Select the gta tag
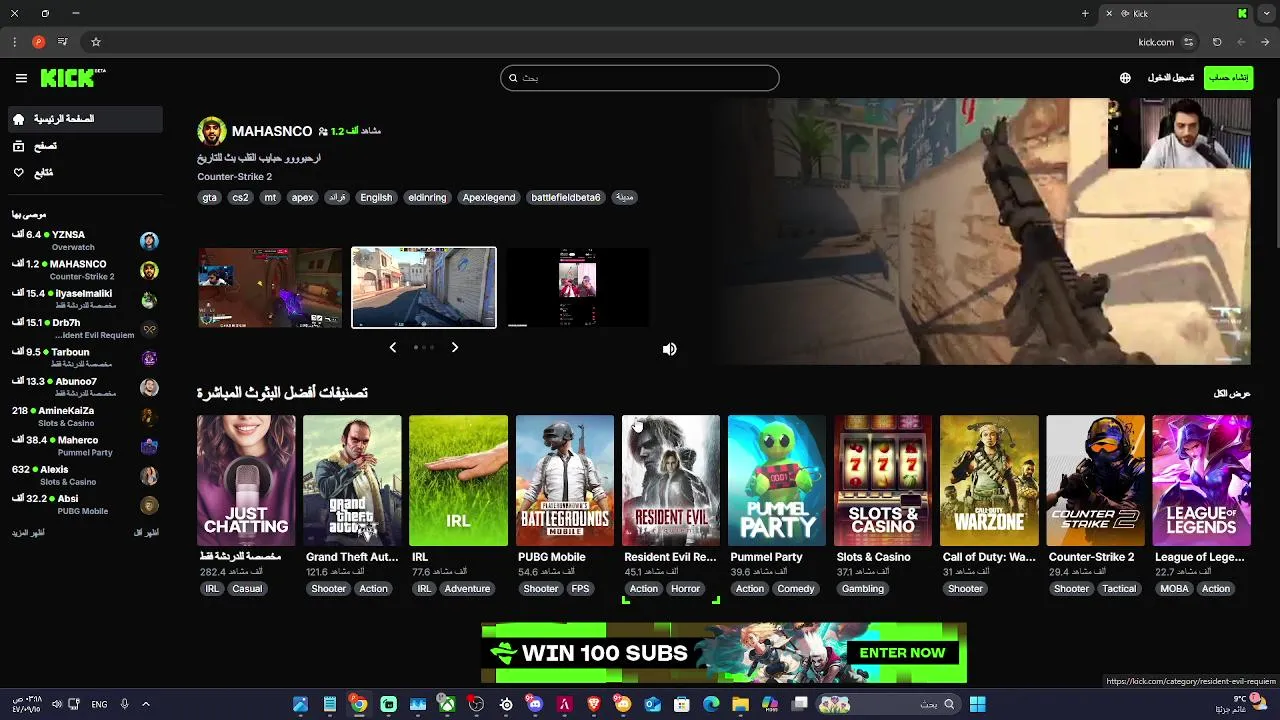 (x=209, y=197)
